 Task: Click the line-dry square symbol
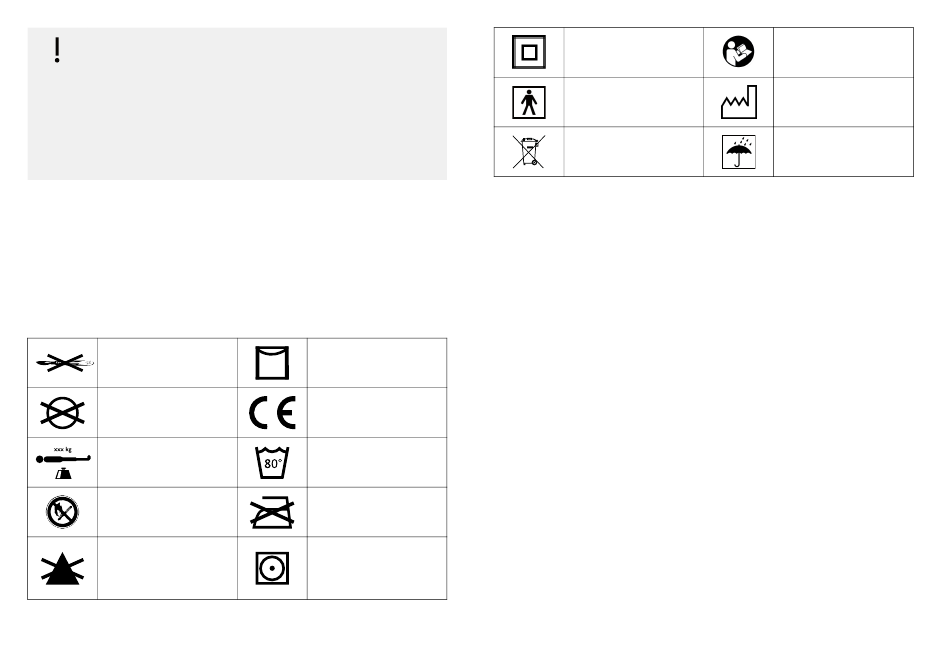pyautogui.click(x=272, y=363)
